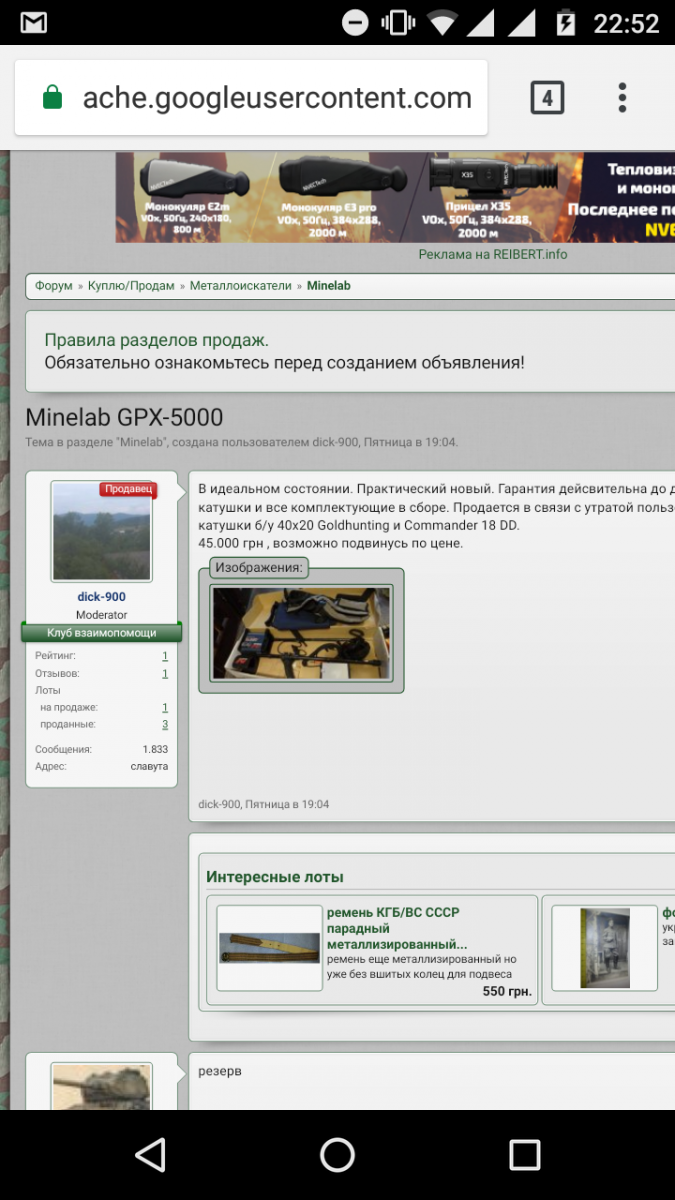The image size is (675, 1200).
Task: Tap the Android Recents square button
Action: [524, 1155]
